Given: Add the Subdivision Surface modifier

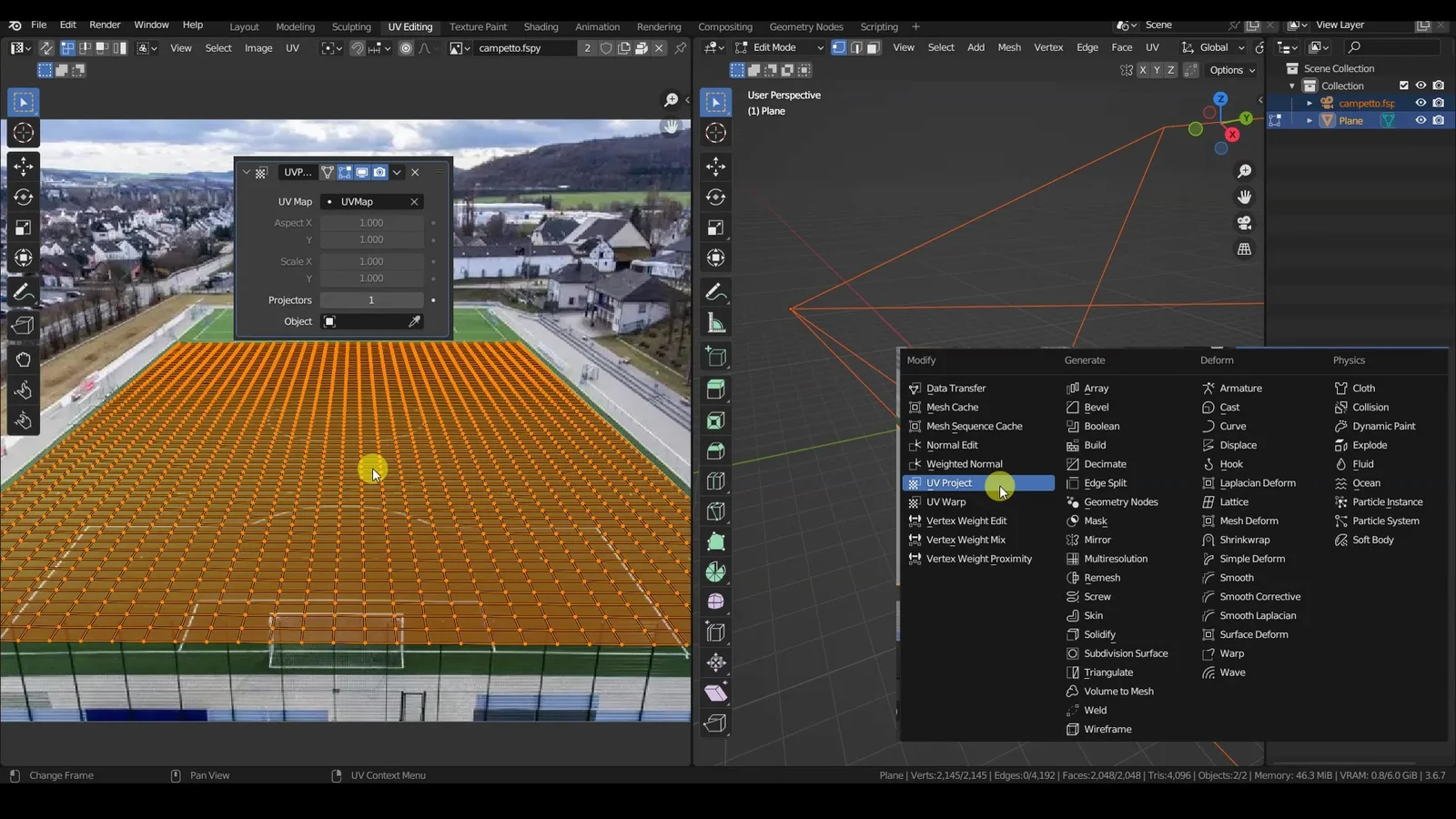Looking at the screenshot, I should pos(1125,653).
